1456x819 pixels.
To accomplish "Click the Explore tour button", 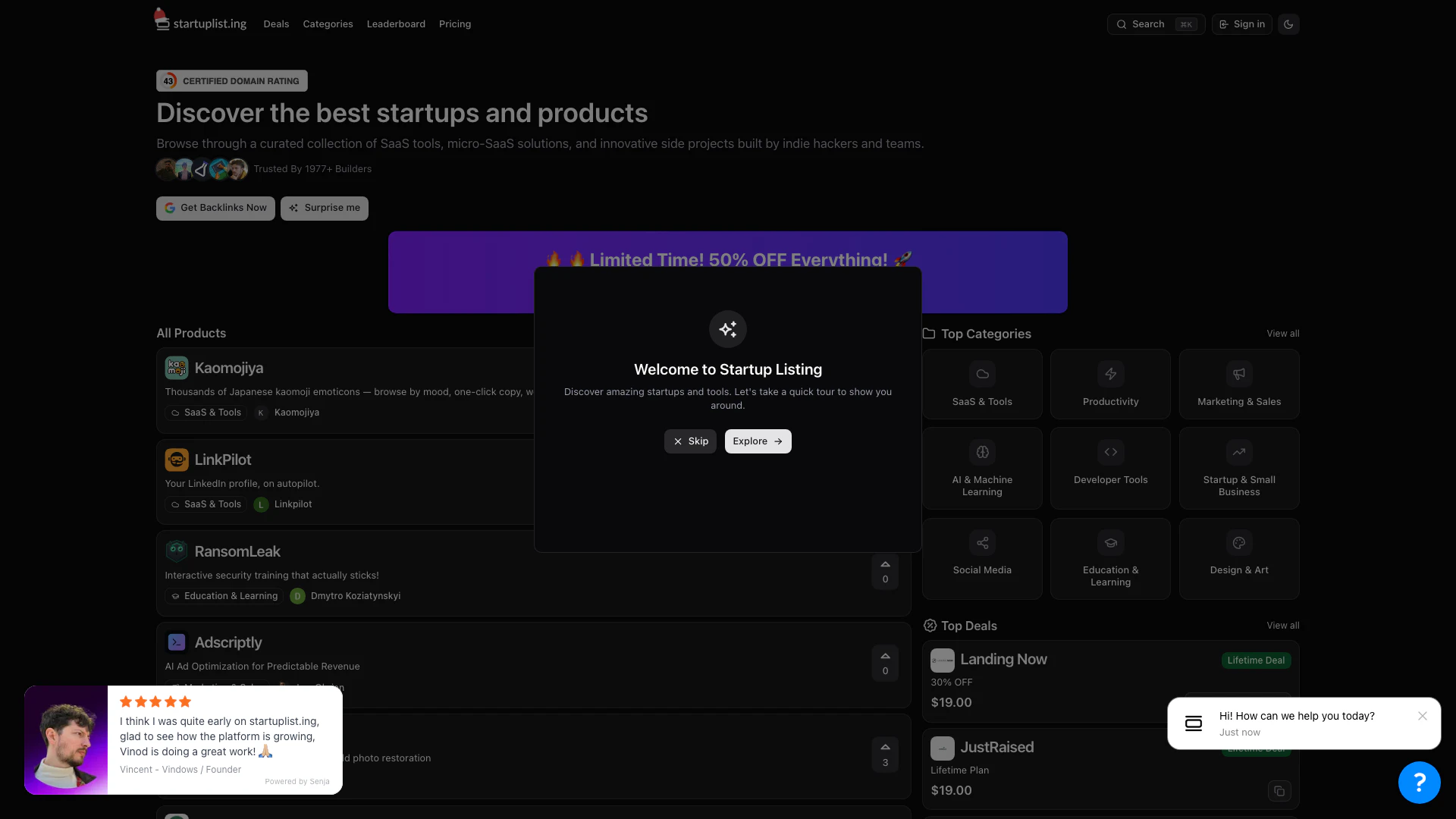I will [758, 441].
